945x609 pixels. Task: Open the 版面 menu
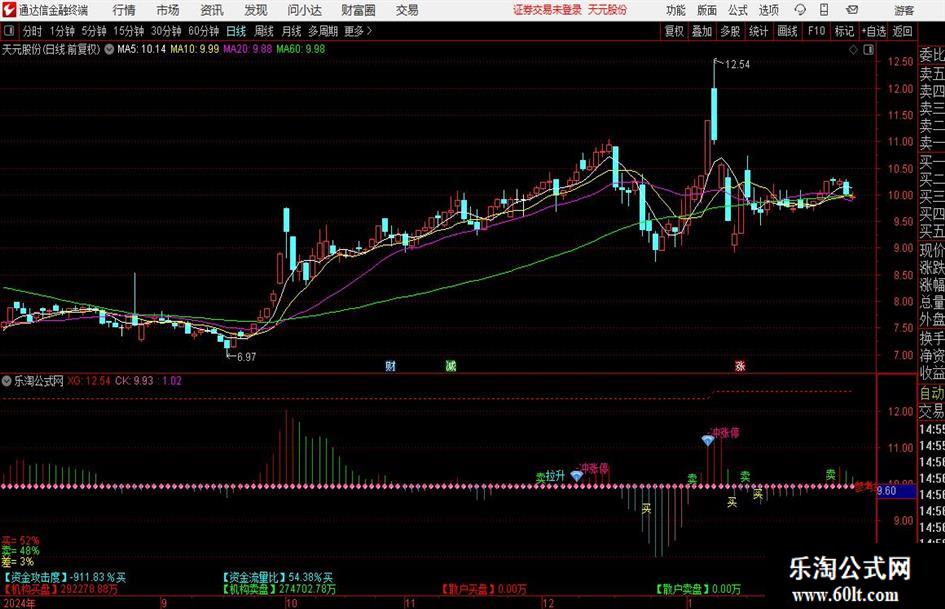coord(706,10)
